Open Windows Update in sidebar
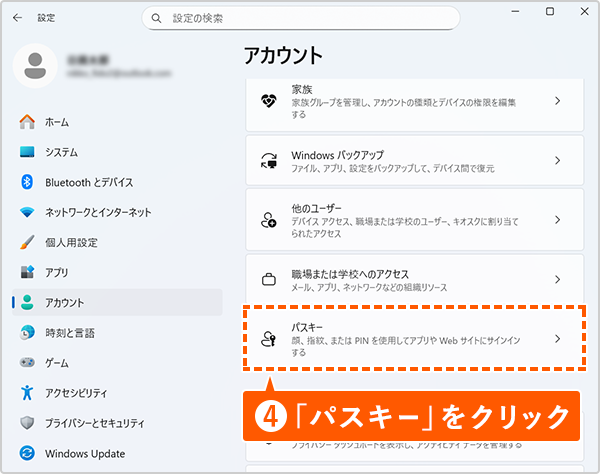 (x=83, y=452)
